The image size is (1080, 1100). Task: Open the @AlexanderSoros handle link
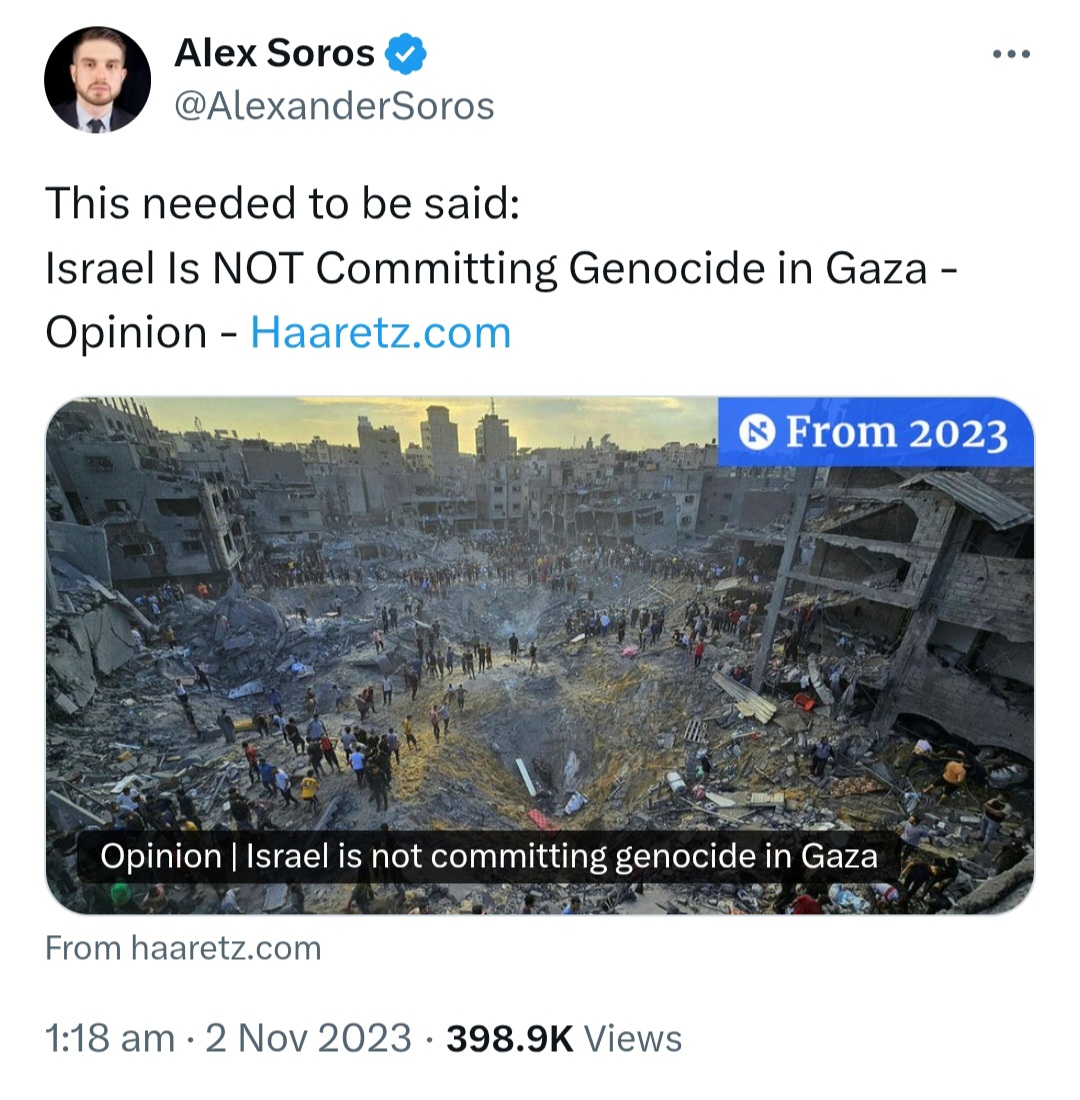click(x=334, y=106)
